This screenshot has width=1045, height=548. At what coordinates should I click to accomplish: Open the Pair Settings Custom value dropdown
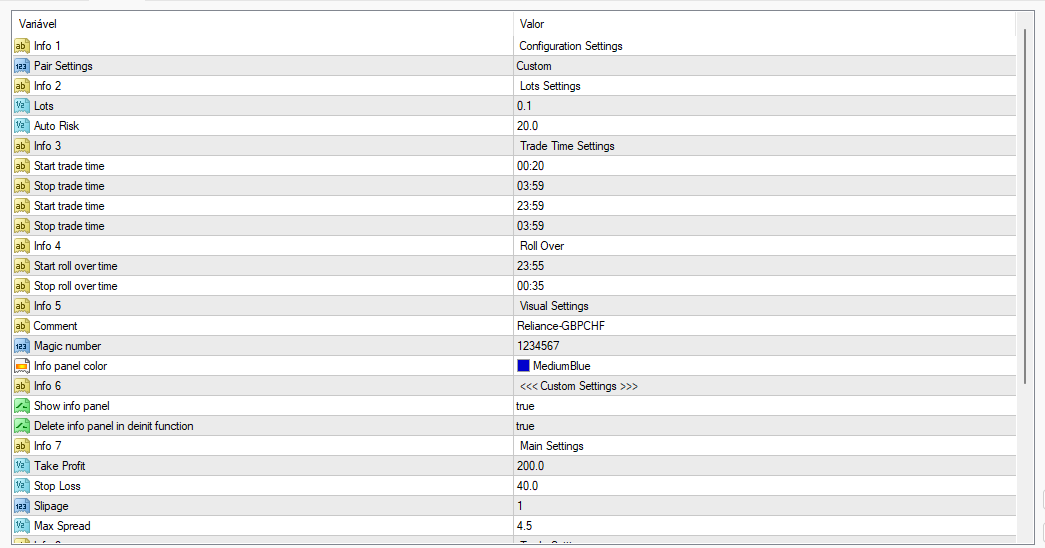(x=760, y=66)
